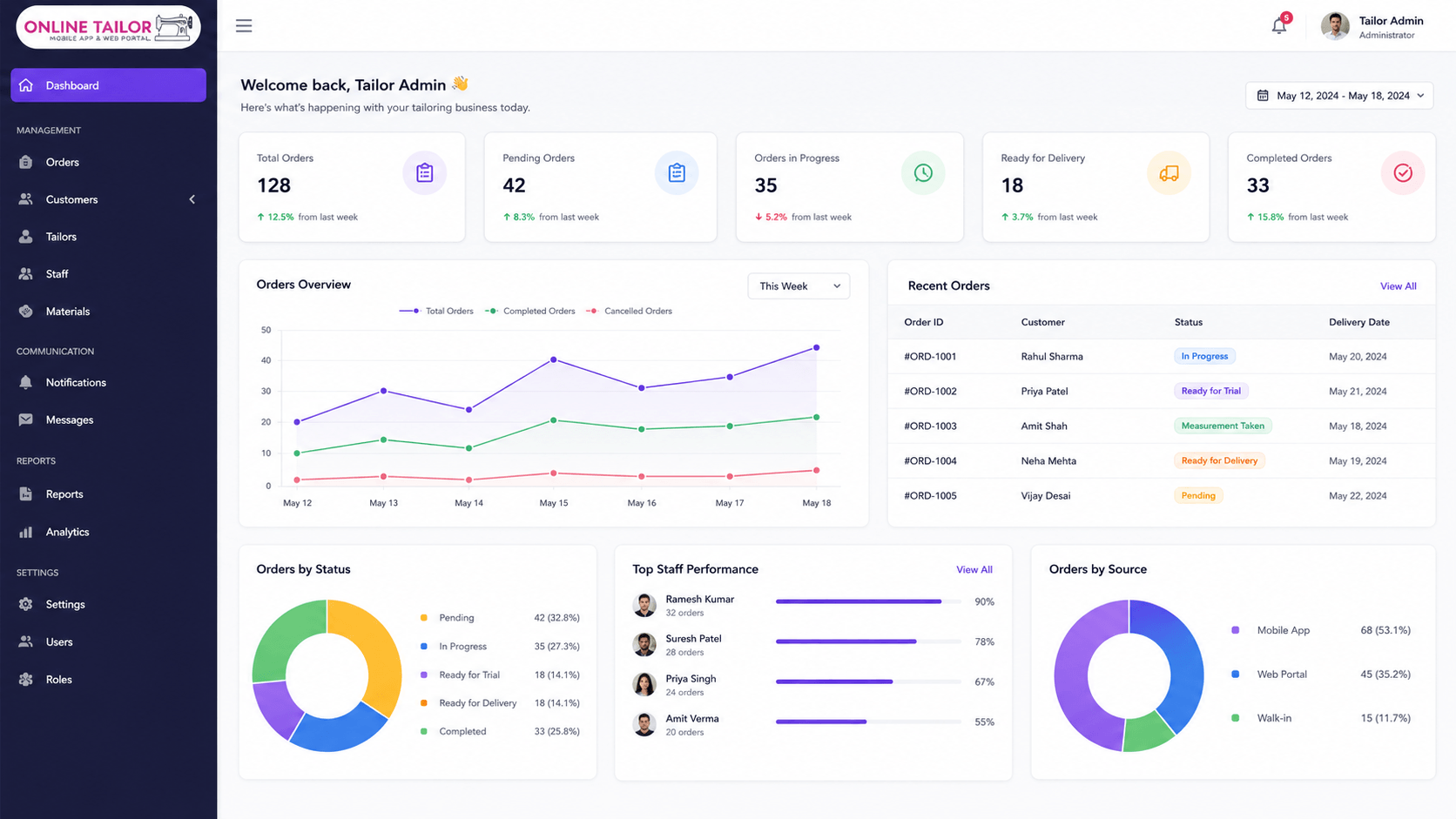Click Suresh Patel's 78% progress bar
The image size is (1456, 819).
tap(868, 641)
